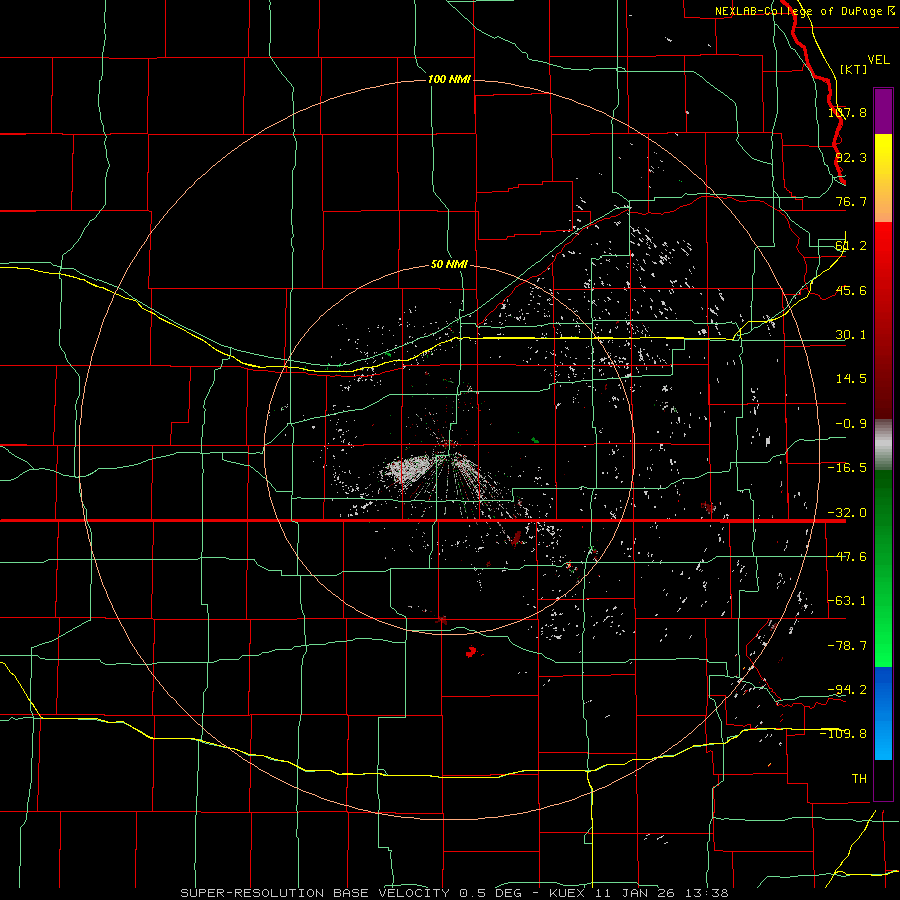The image size is (900, 900).
Task: Click the [KT] units label
Action: click(x=853, y=69)
